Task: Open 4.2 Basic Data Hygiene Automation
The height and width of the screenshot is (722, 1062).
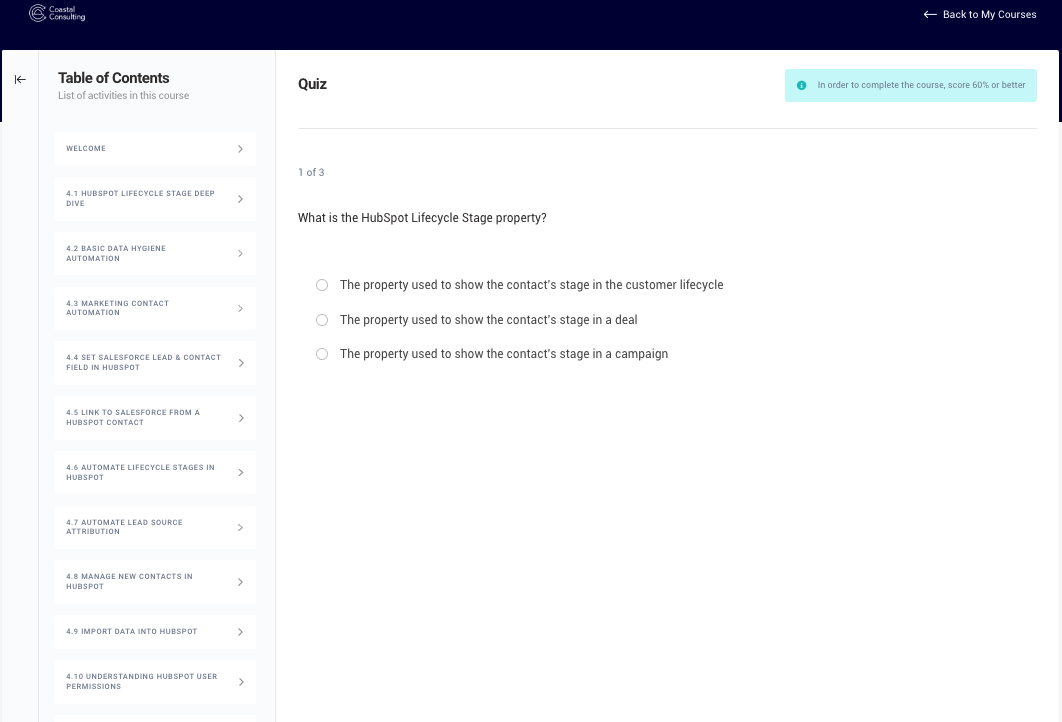Action: (x=155, y=254)
